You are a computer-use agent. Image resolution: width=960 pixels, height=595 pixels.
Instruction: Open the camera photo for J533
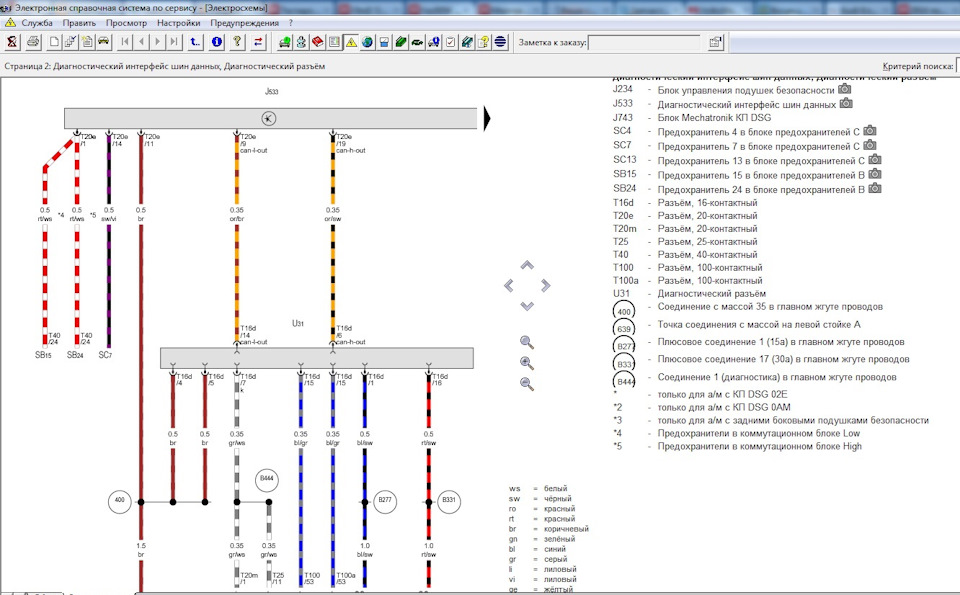(847, 103)
